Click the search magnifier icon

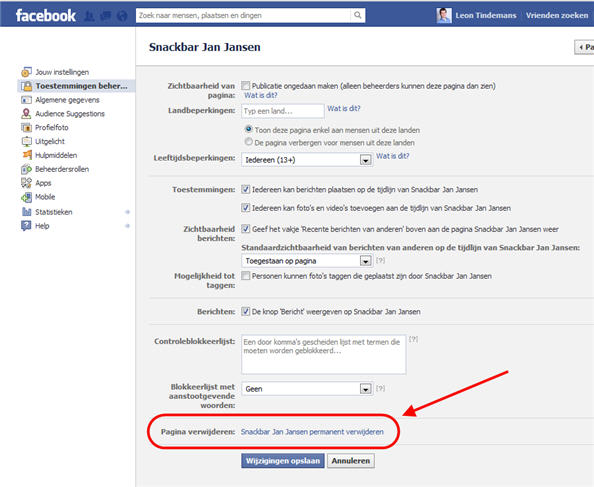358,15
